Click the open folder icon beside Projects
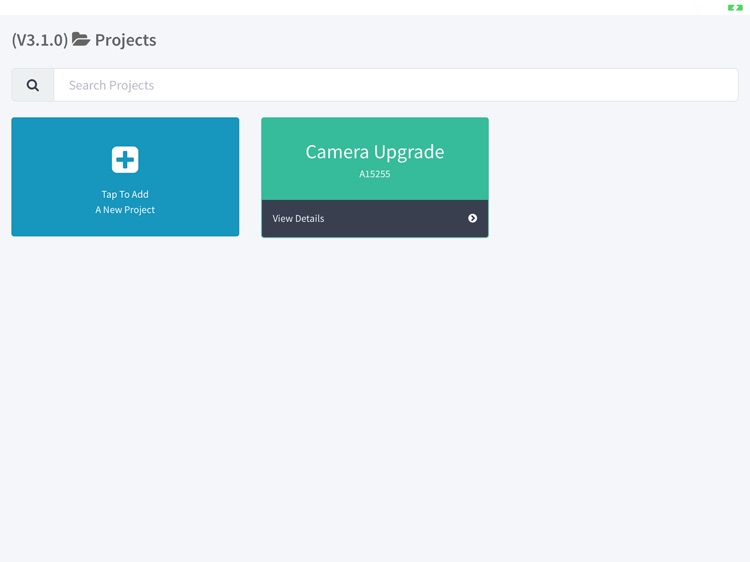This screenshot has height=562, width=750. pyautogui.click(x=81, y=39)
